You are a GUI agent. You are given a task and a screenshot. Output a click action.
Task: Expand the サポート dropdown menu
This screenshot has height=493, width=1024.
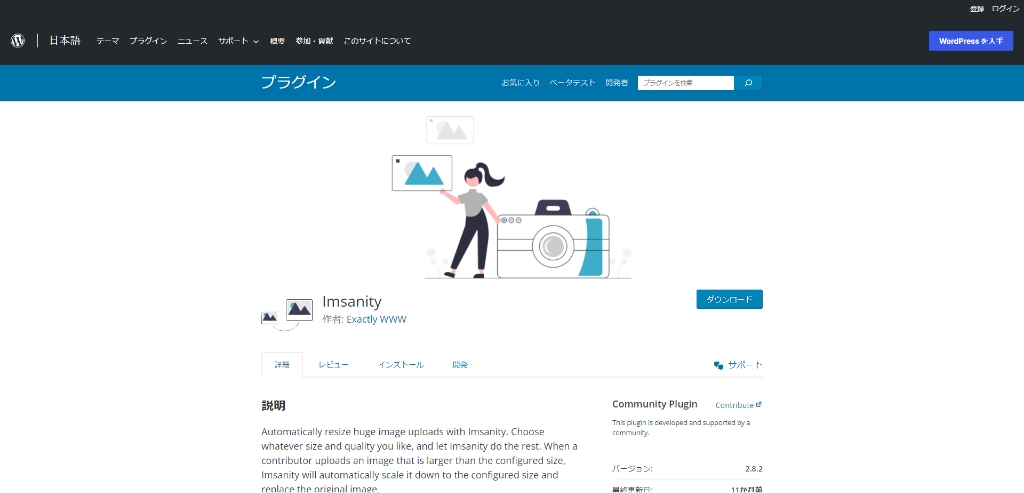[238, 41]
